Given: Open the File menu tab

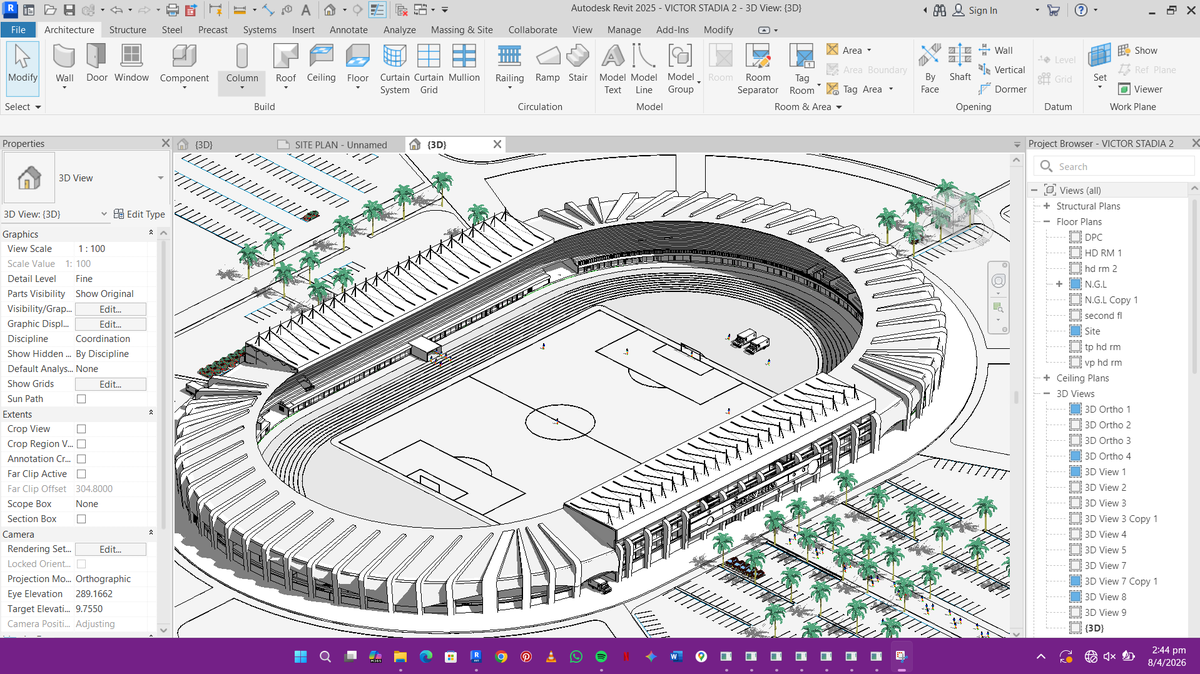Looking at the screenshot, I should pos(19,30).
